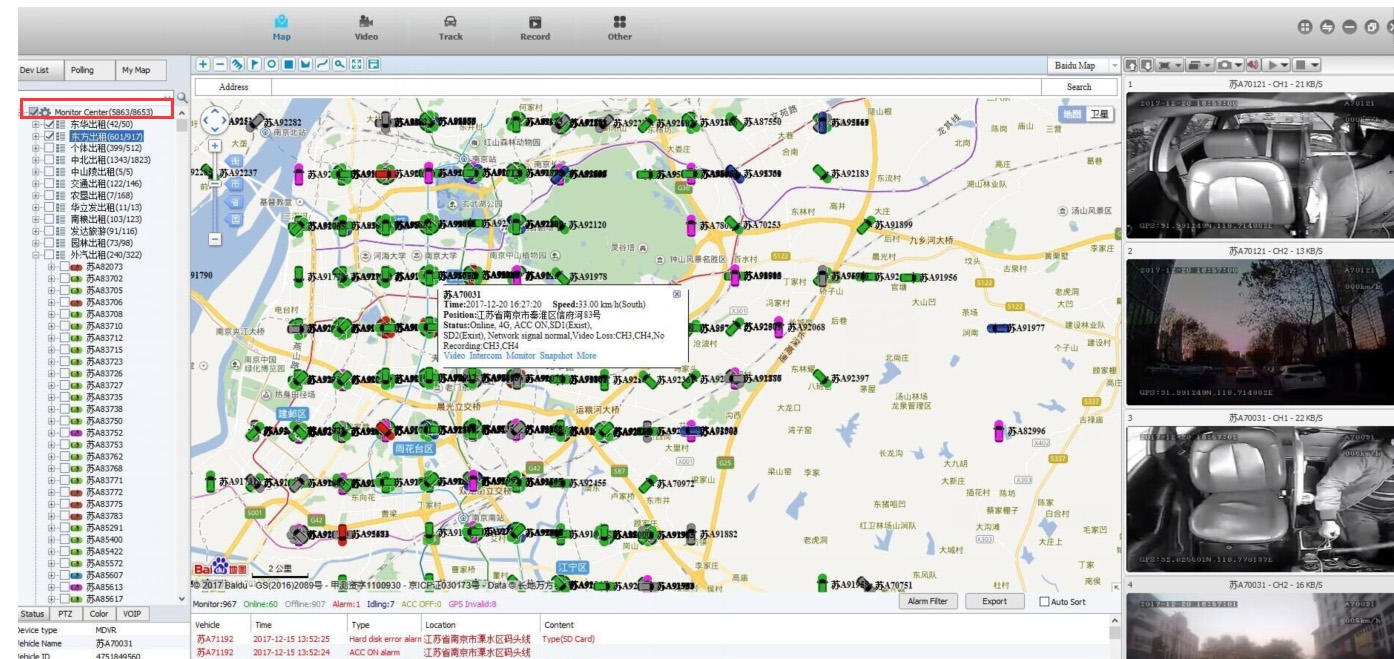Switch to the Track view
1394x659 pixels.
point(451,27)
